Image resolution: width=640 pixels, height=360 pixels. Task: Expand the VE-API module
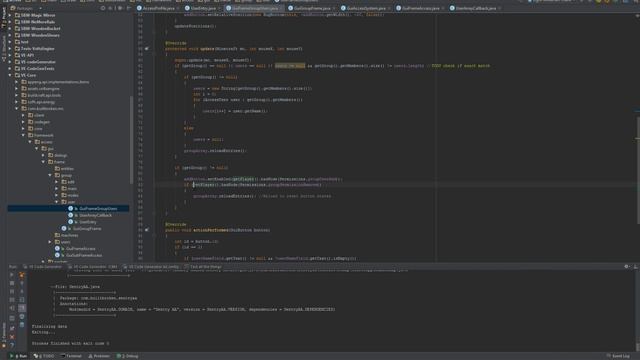coord(10,55)
